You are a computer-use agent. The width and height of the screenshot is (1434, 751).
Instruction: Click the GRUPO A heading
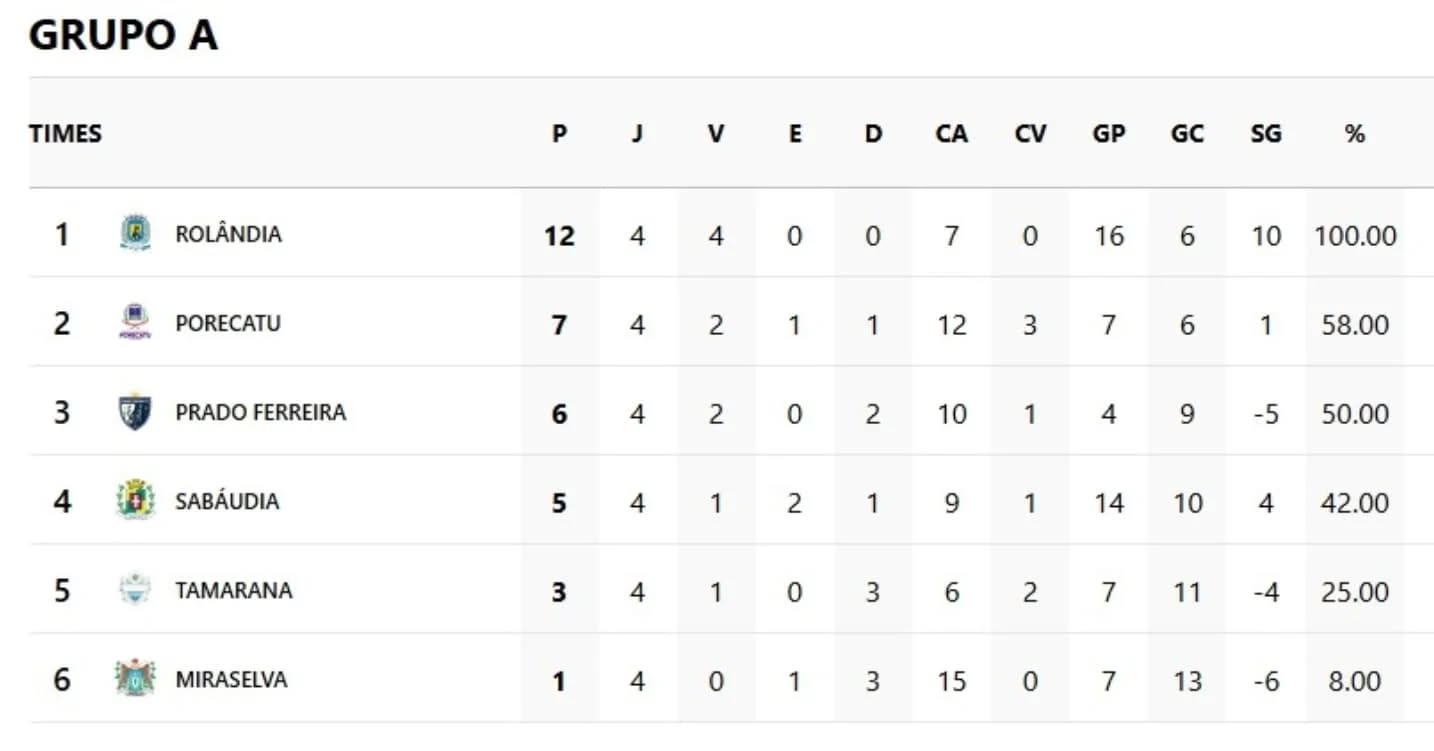click(x=123, y=36)
